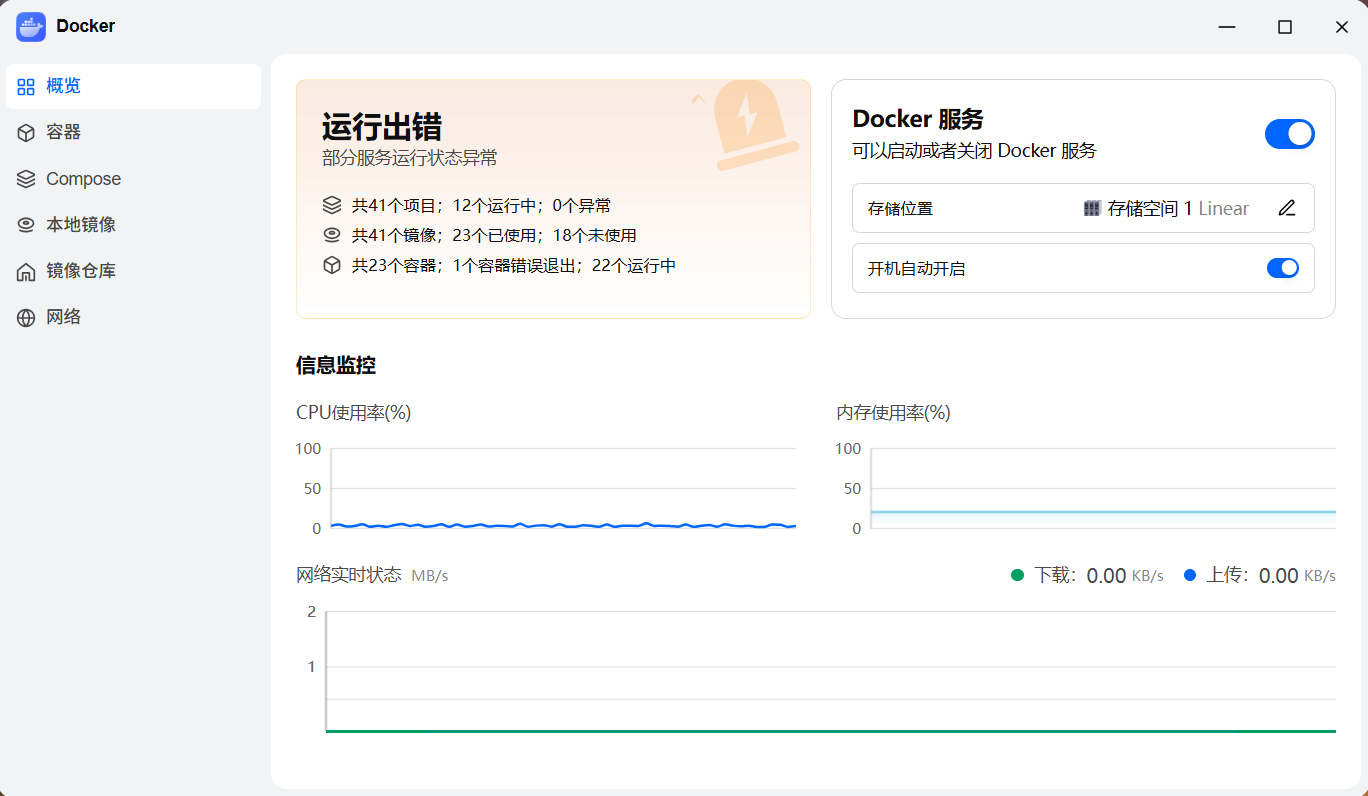This screenshot has height=796, width=1368.
Task: Click the 存储位置 label
Action: 900,209
